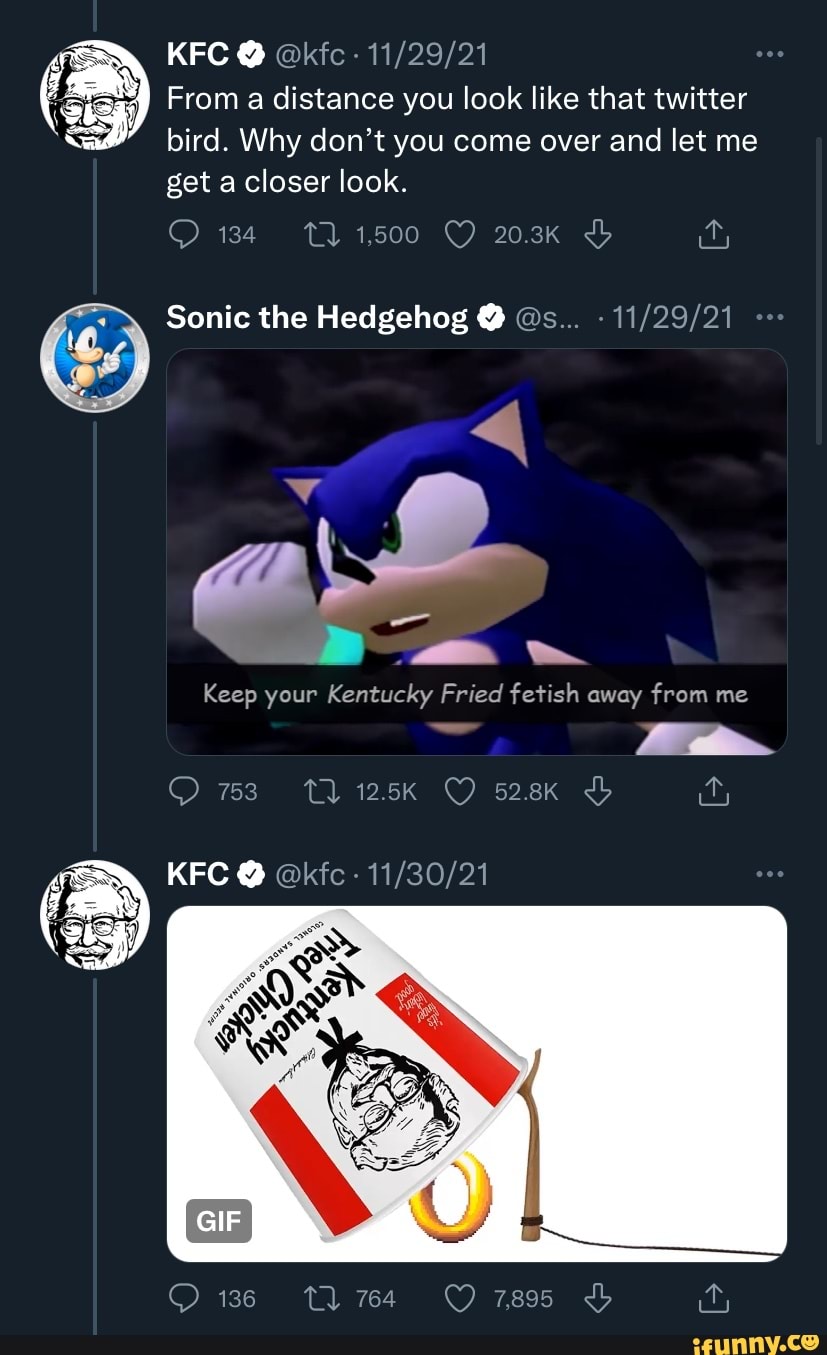The height and width of the screenshot is (1355, 827).
Task: Open more options on Sonic the Hedgehog tweet
Action: [768, 318]
